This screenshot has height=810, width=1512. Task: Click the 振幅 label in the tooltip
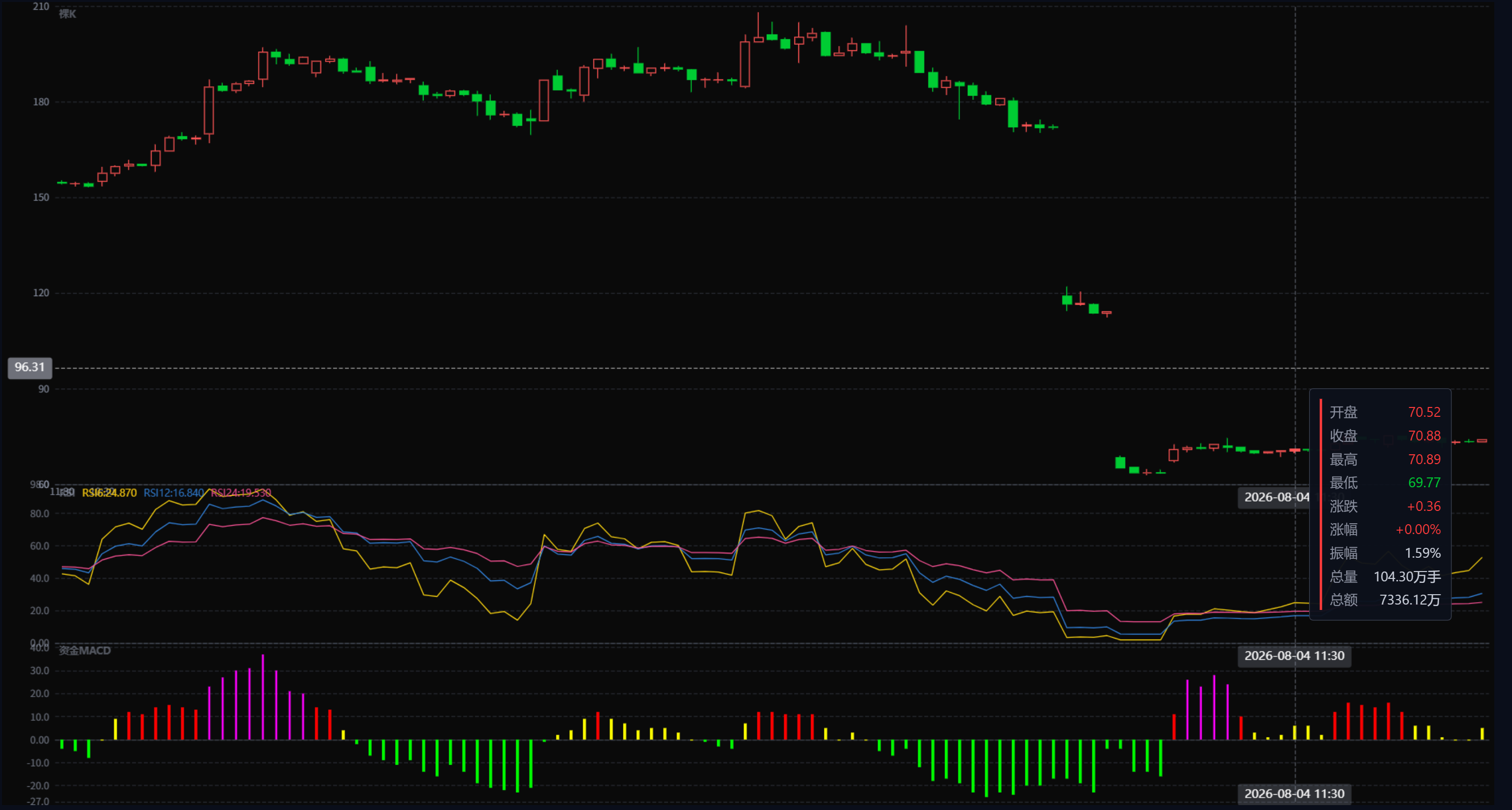pyautogui.click(x=1344, y=553)
